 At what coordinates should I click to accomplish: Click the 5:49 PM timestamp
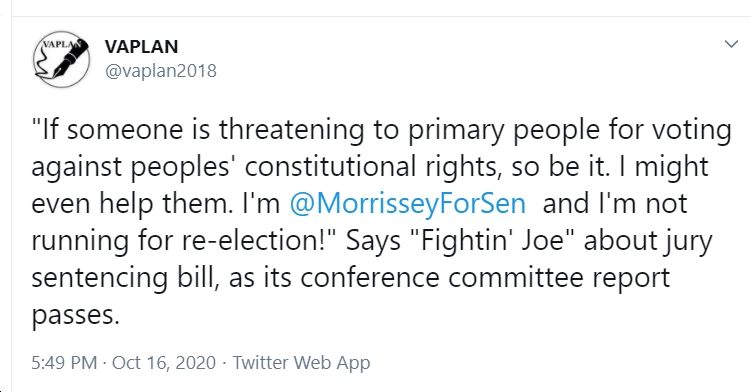(x=64, y=362)
